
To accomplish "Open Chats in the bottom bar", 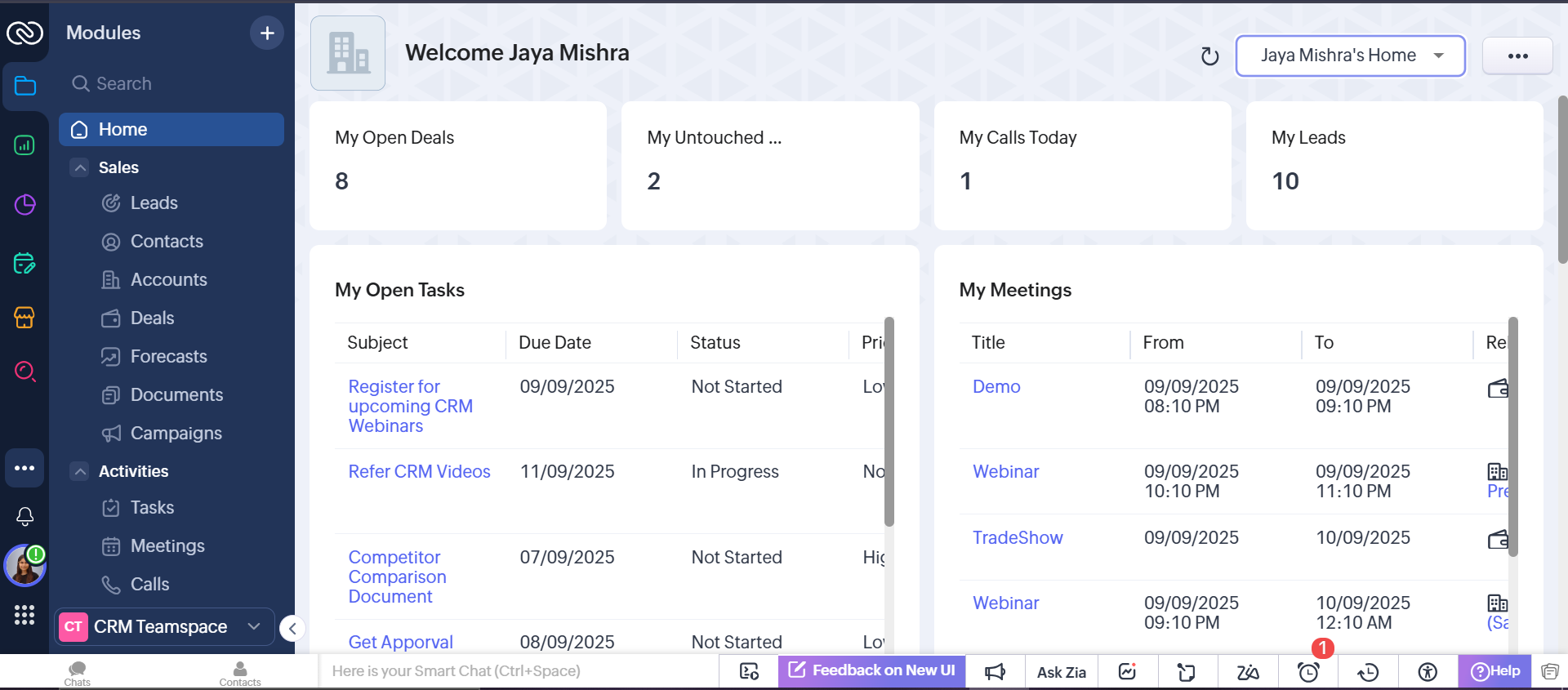I will 78,673.
